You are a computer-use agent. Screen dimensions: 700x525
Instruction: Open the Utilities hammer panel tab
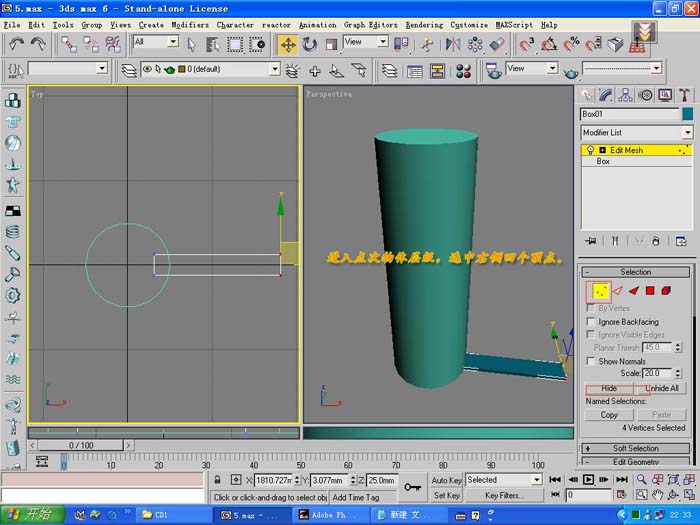(x=684, y=95)
